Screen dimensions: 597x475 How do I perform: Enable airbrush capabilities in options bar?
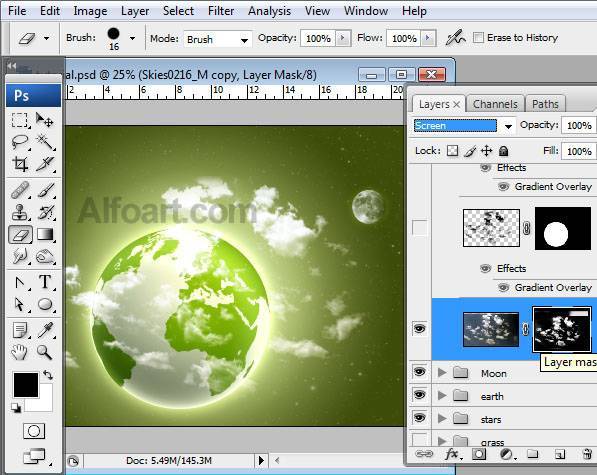pyautogui.click(x=455, y=38)
